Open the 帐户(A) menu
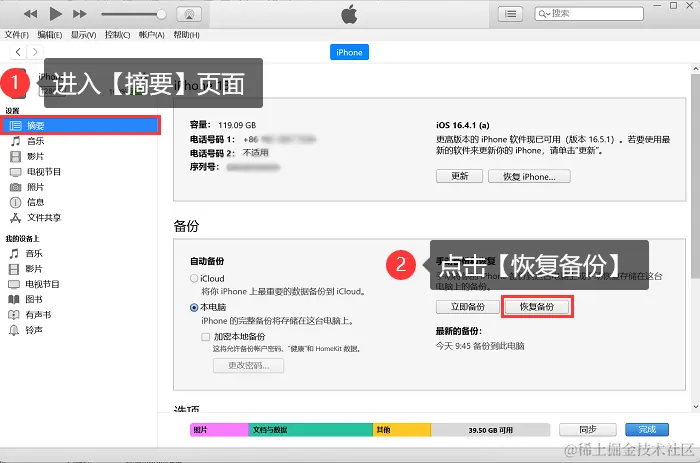 coord(152,35)
